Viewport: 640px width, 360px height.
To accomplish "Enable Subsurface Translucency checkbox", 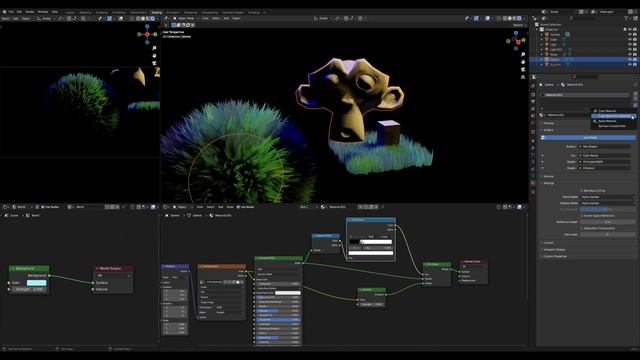I will pos(582,228).
